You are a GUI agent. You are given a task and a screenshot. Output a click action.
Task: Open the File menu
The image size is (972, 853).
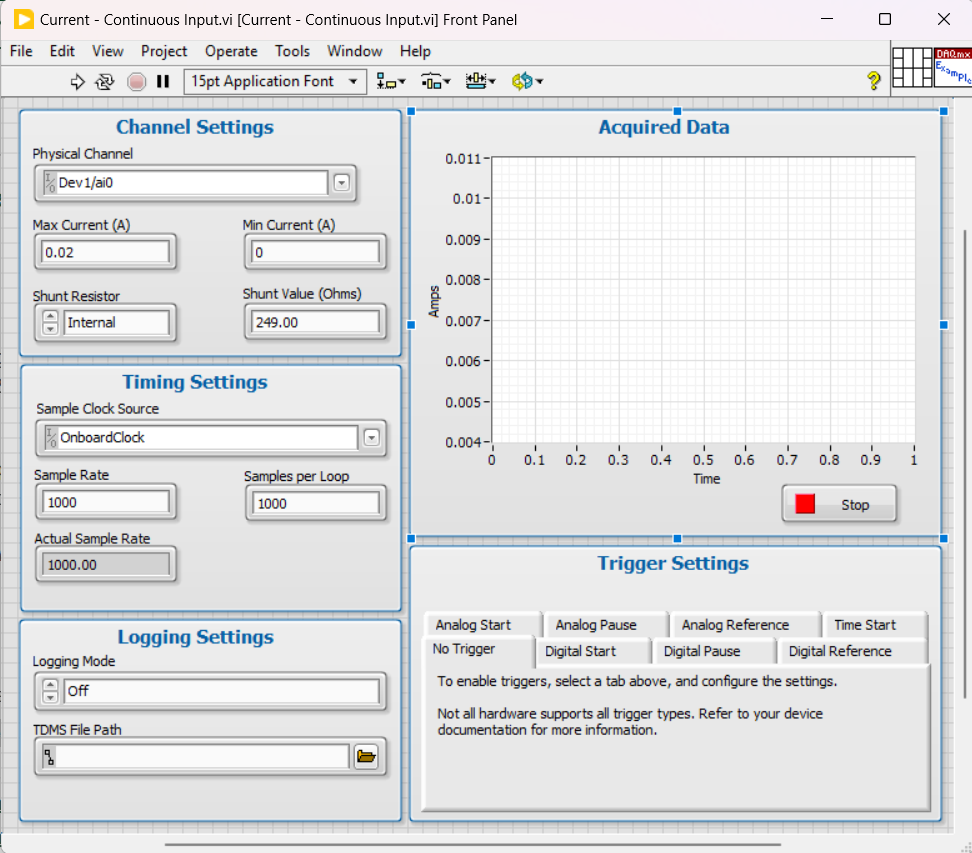pos(21,51)
